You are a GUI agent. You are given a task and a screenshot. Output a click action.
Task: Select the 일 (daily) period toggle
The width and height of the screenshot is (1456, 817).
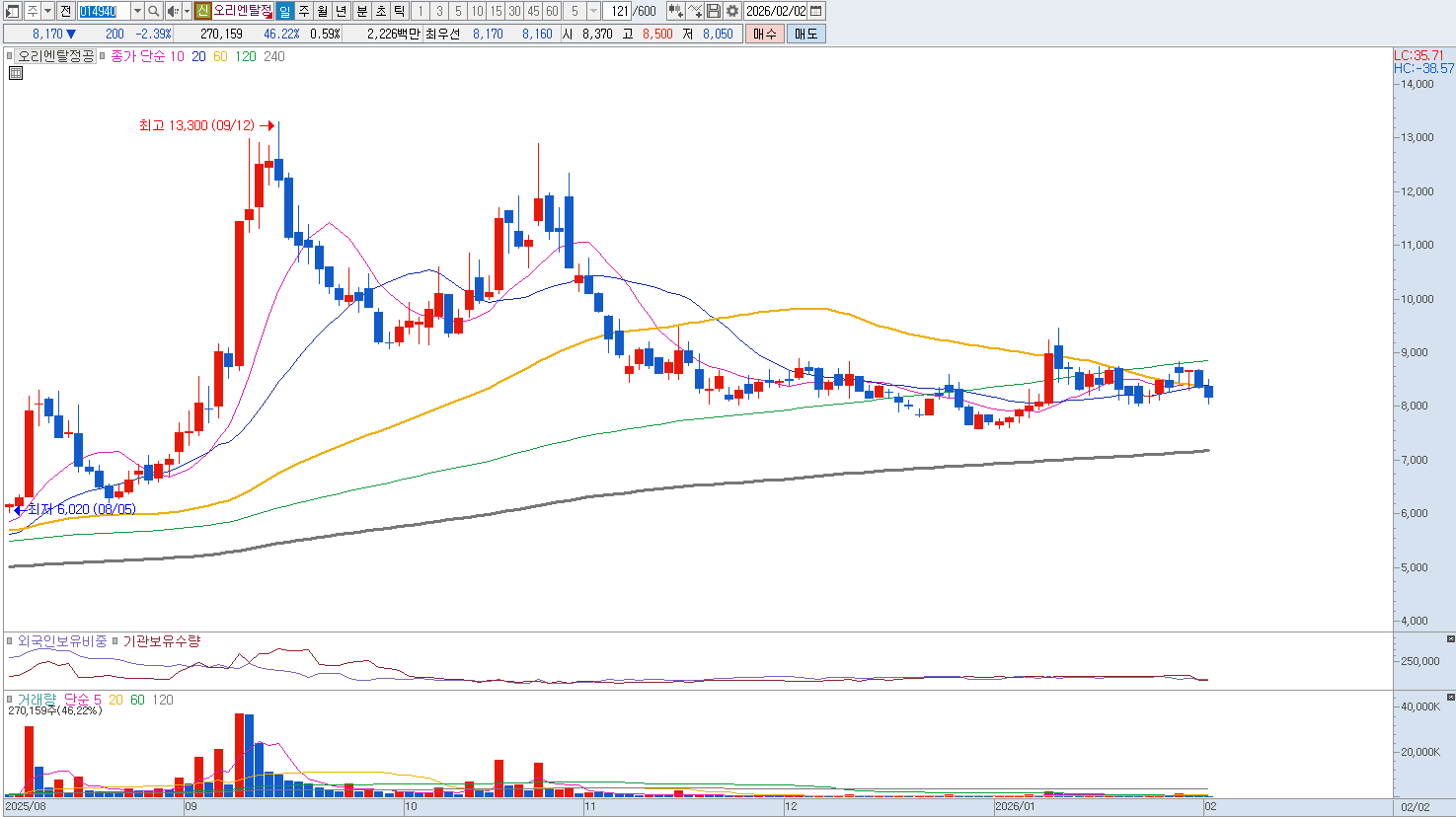[x=284, y=11]
